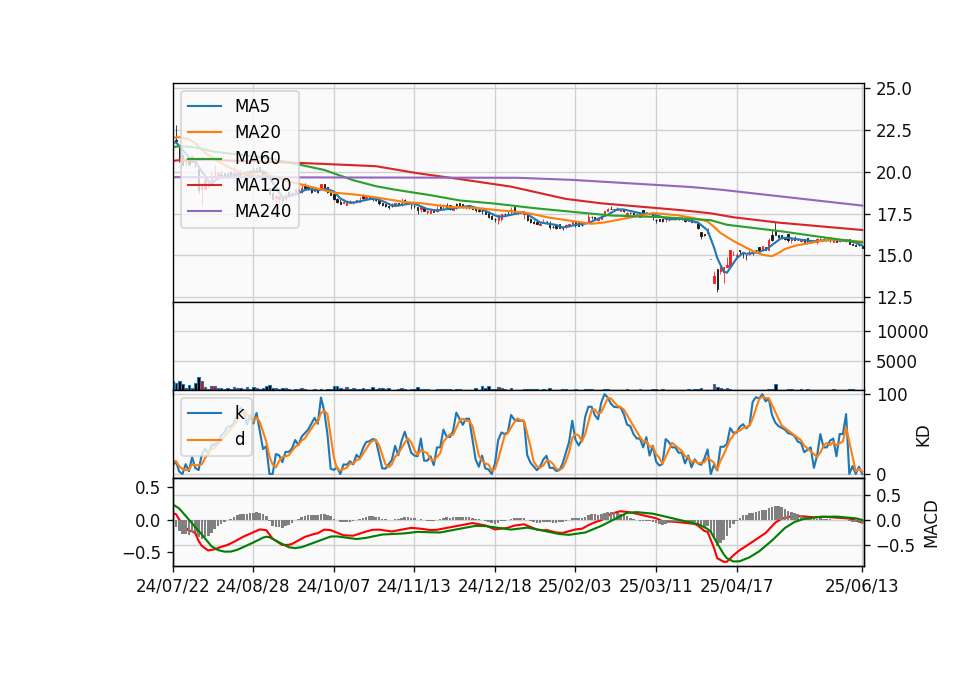Click the 17.5 price axis label
This screenshot has height=690, width=960.
(894, 214)
